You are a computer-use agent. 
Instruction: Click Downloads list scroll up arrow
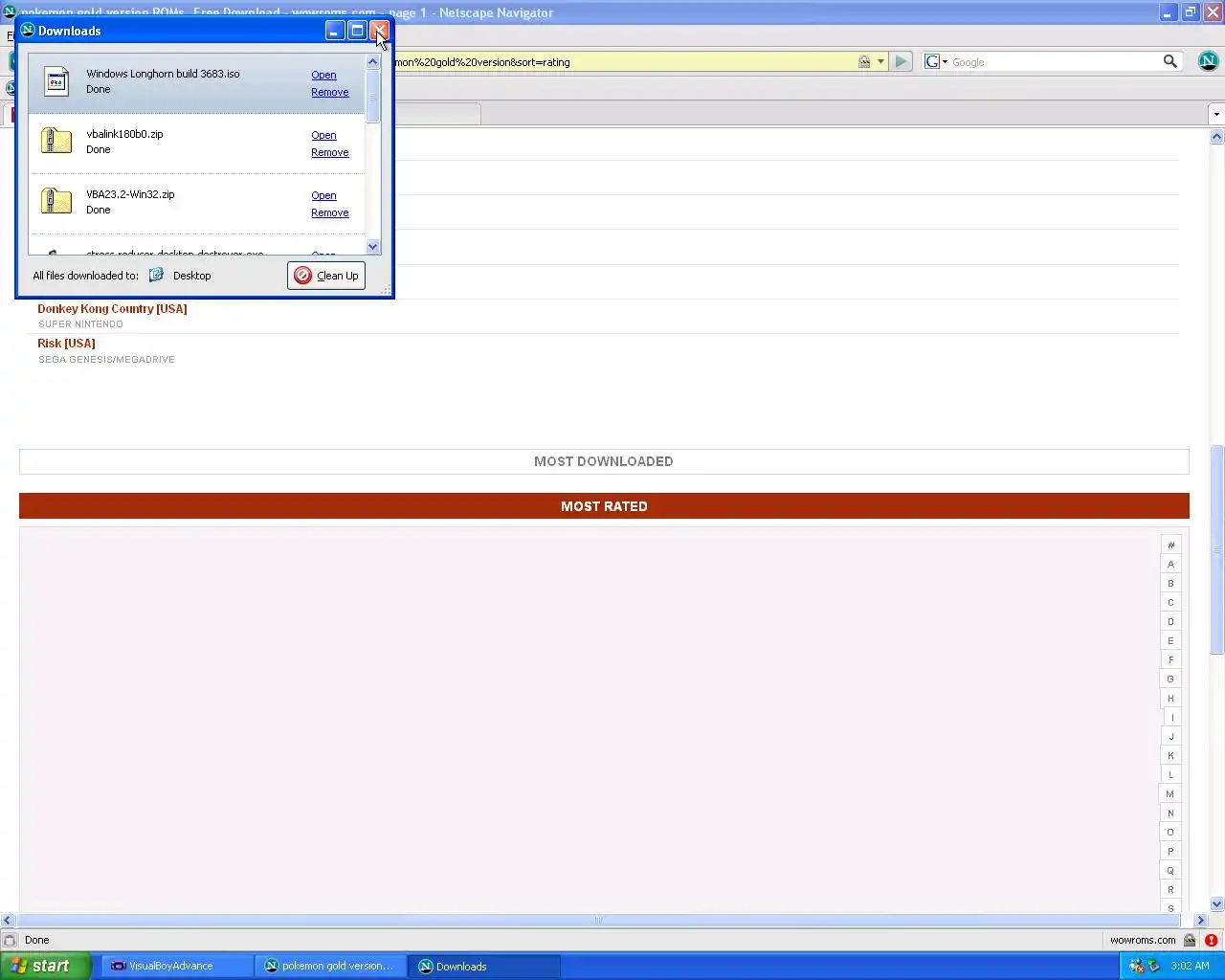click(x=373, y=61)
